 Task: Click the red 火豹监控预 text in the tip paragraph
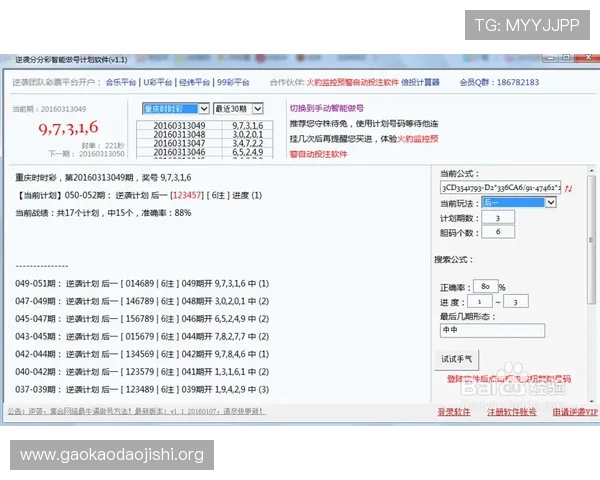pyautogui.click(x=417, y=139)
